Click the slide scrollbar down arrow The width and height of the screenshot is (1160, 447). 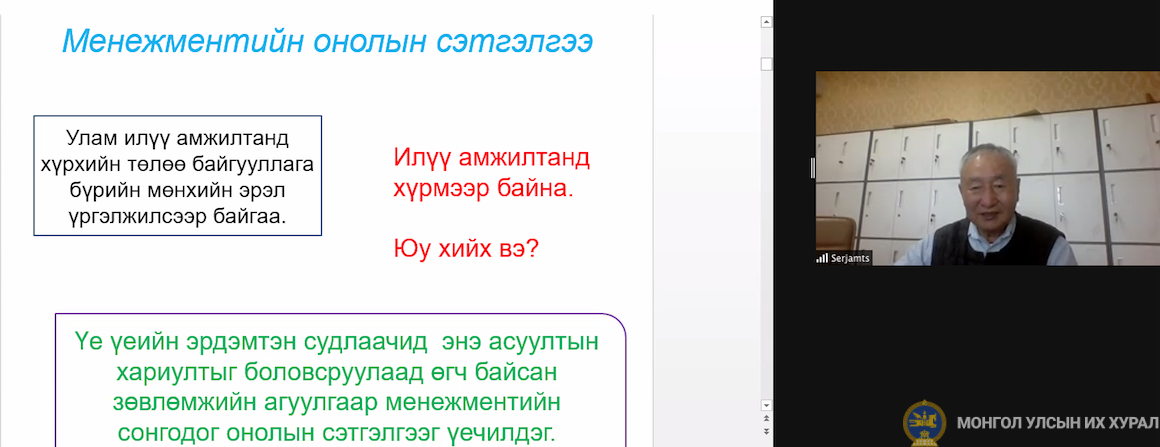pyautogui.click(x=766, y=405)
